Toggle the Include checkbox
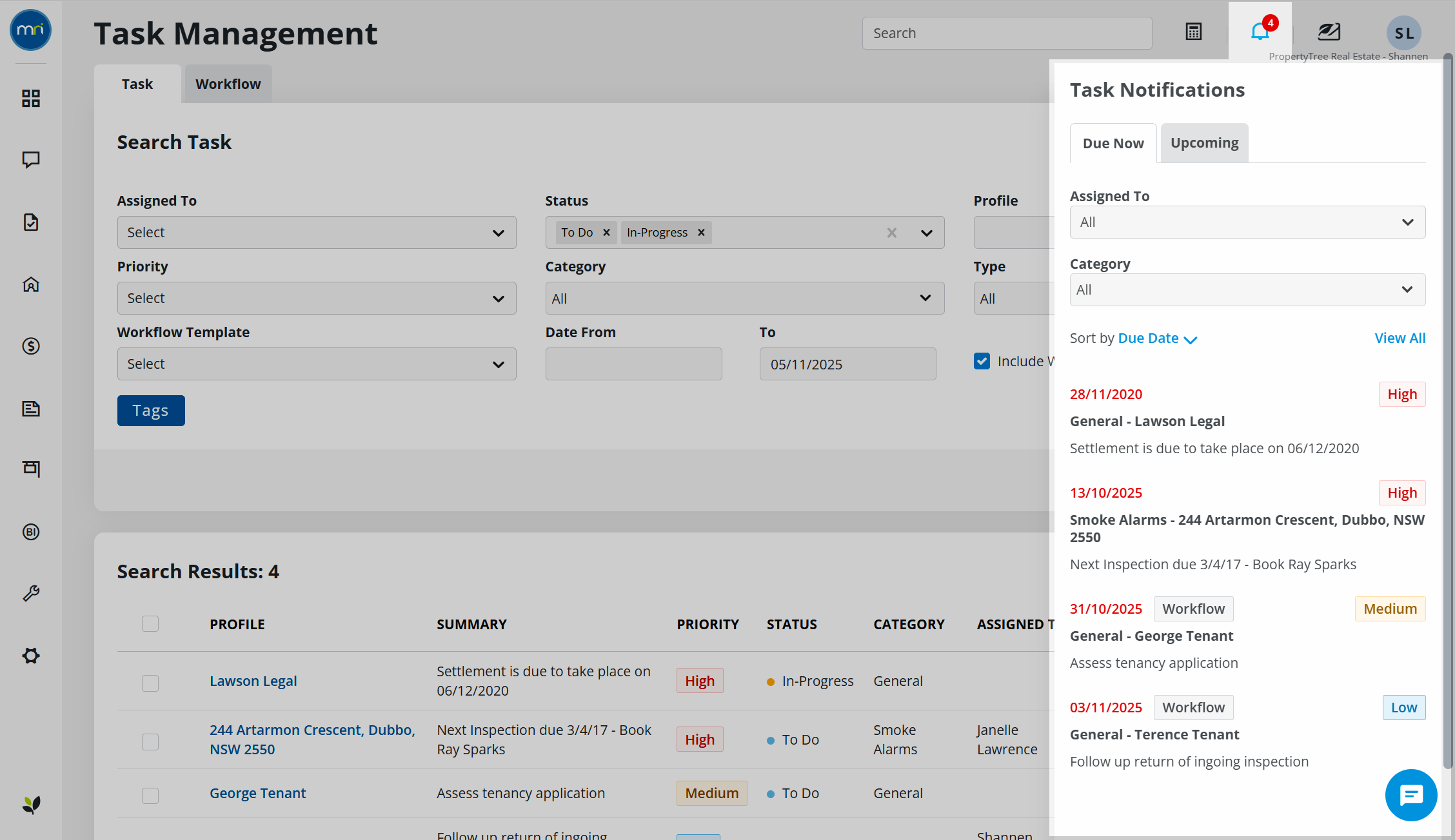This screenshot has height=840, width=1455. tap(982, 361)
